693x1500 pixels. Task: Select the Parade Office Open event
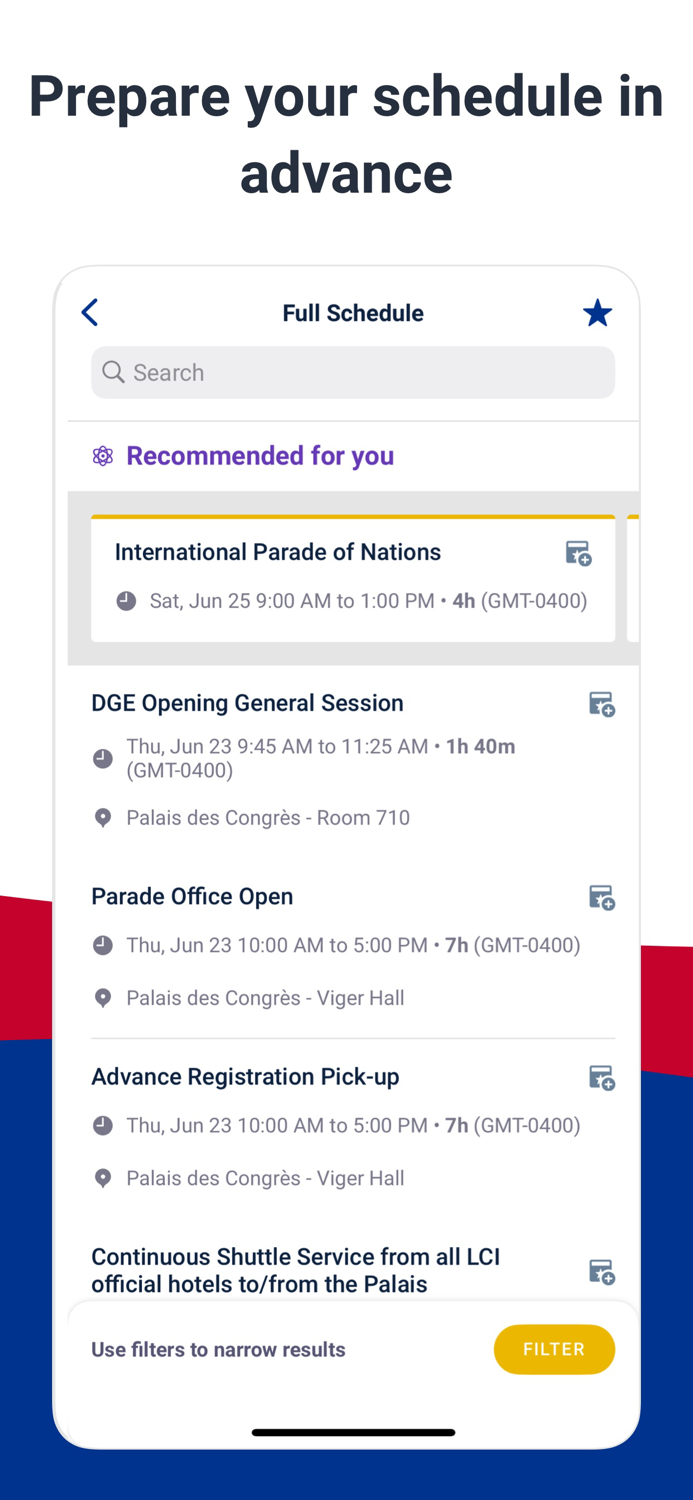[x=192, y=896]
